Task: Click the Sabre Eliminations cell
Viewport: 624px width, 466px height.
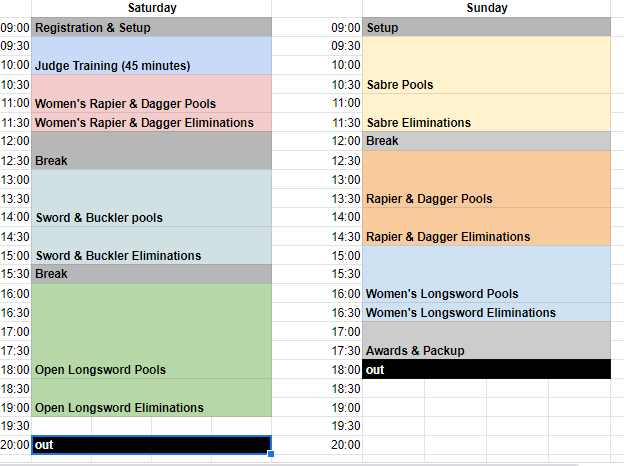Action: pyautogui.click(x=486, y=113)
